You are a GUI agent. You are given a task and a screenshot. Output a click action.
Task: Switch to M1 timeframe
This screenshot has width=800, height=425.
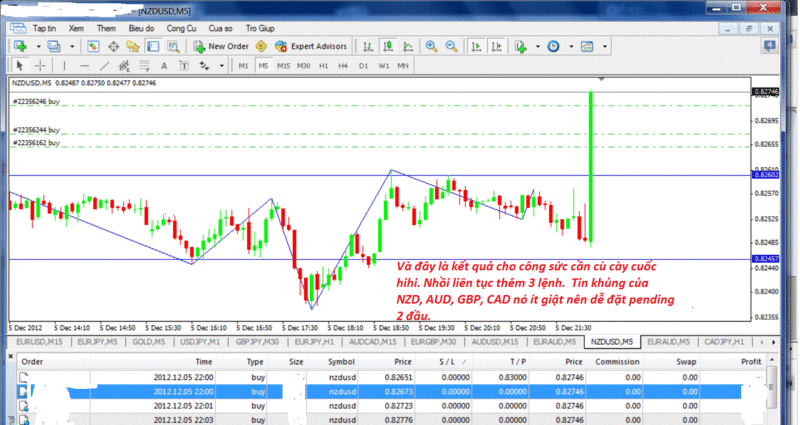(x=243, y=66)
